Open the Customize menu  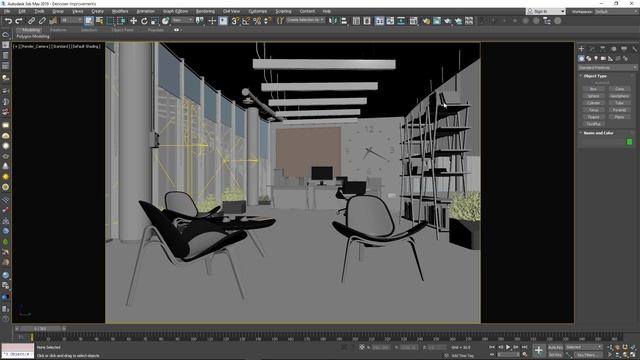point(258,11)
